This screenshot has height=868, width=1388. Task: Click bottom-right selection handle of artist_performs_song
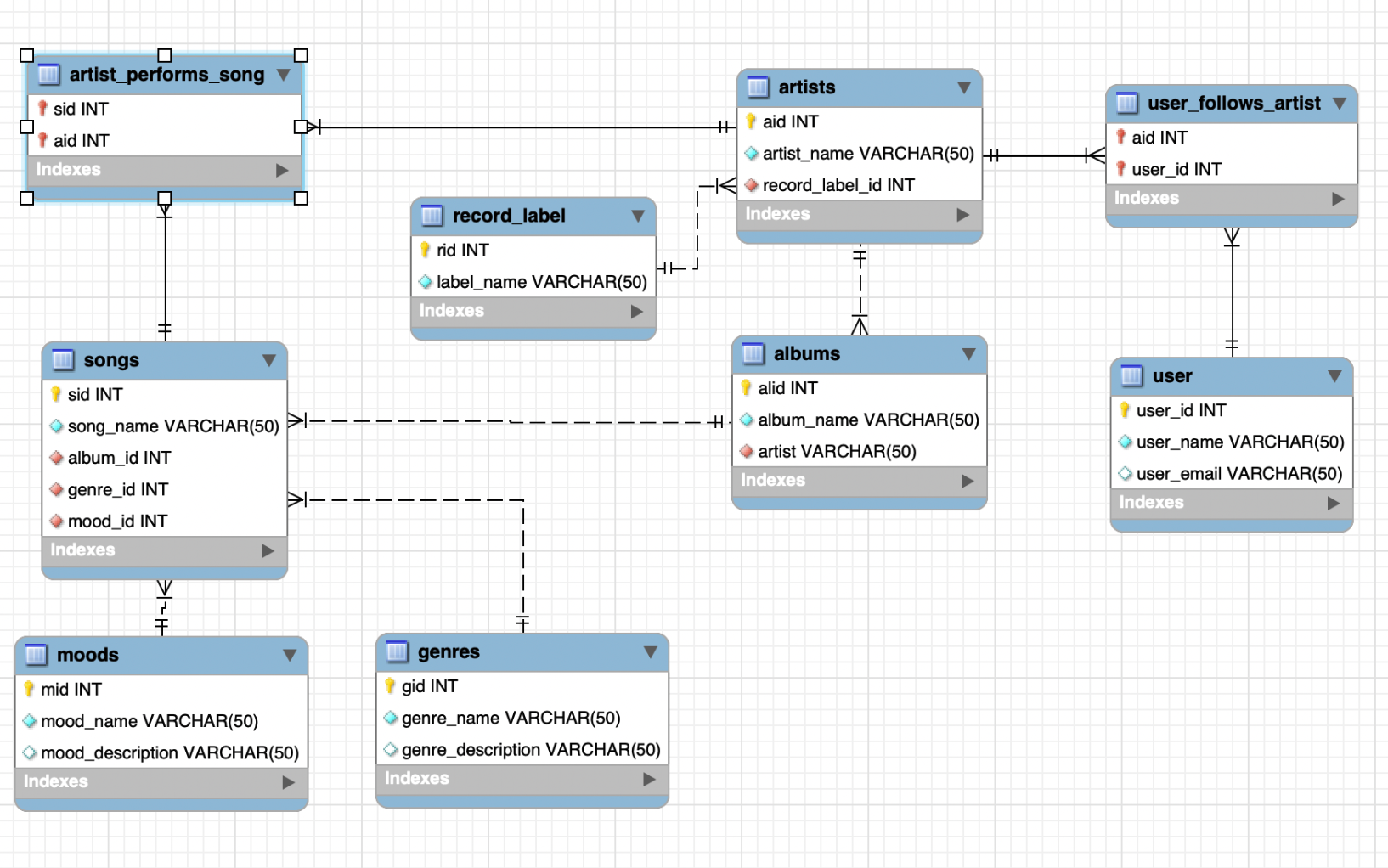(x=301, y=198)
